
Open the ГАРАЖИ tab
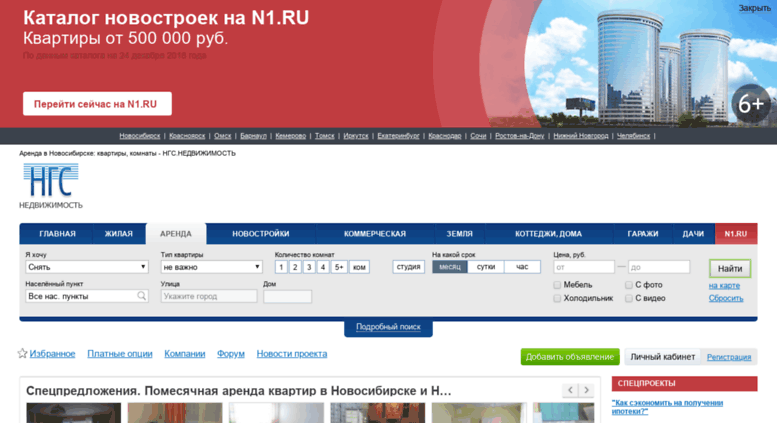point(643,234)
